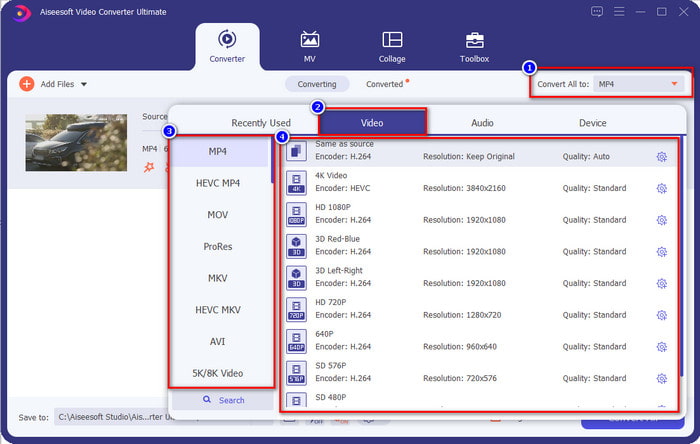Switch to the MV tab
This screenshot has height=444, width=700.
[309, 46]
